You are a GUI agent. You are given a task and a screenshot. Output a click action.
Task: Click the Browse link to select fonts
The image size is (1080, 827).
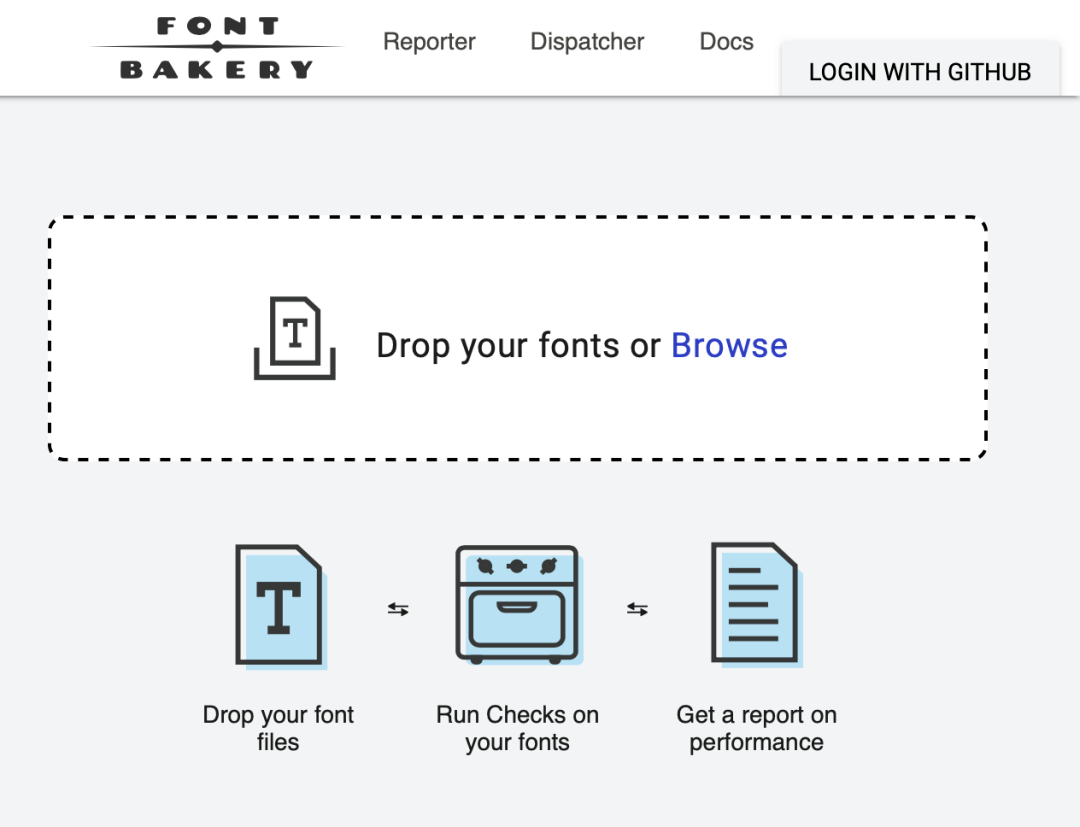[729, 345]
